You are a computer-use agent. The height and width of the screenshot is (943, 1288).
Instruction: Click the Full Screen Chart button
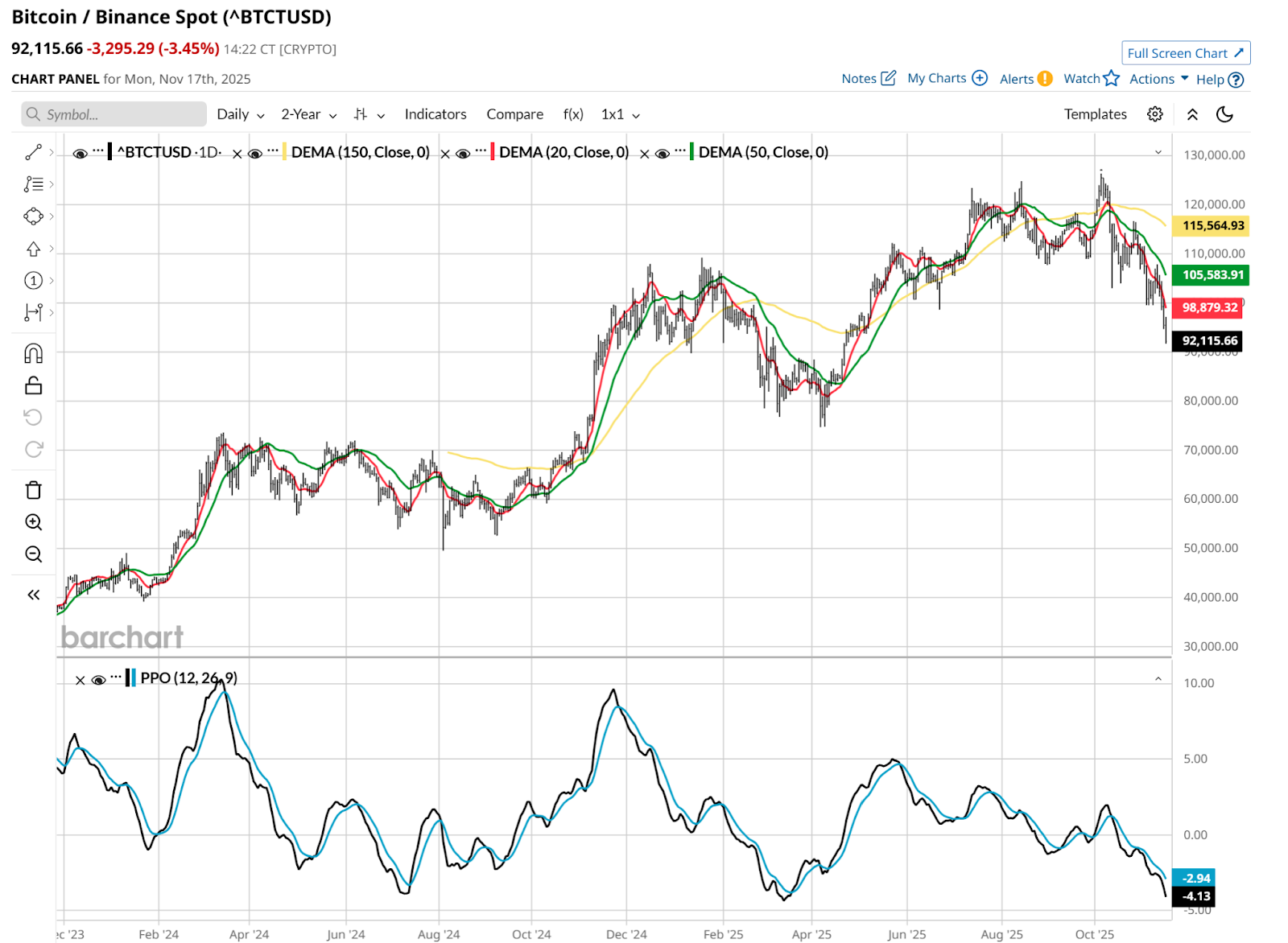click(1185, 53)
